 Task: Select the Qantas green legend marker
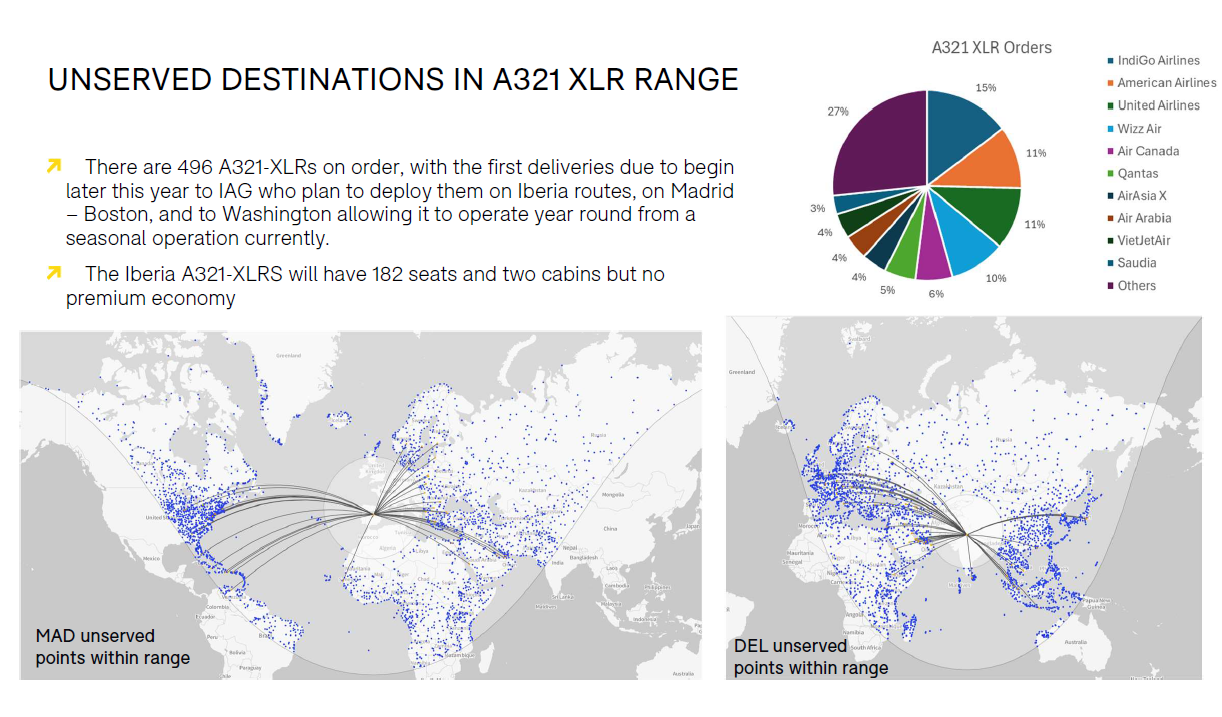1109,174
